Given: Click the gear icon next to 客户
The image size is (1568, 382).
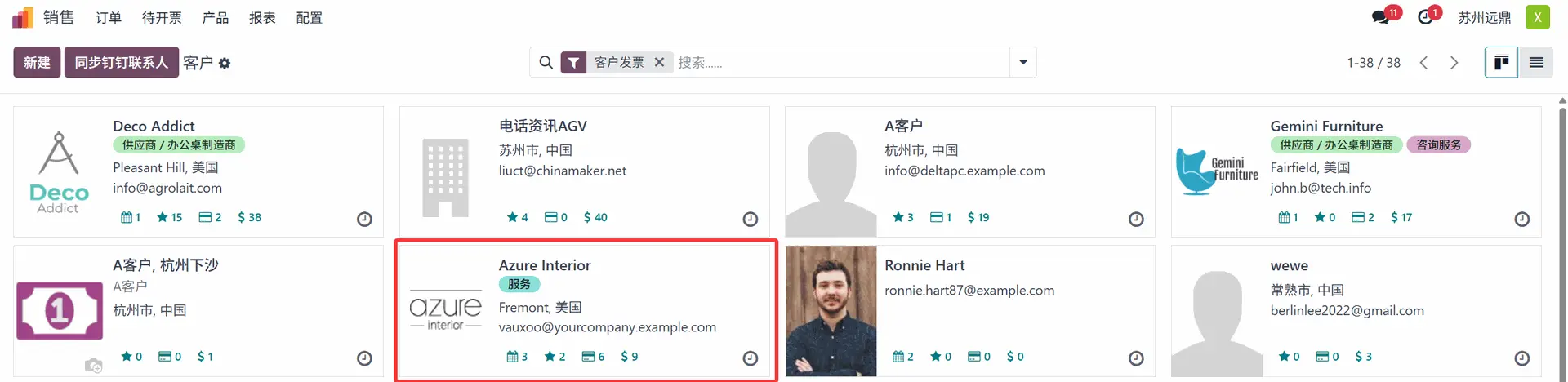Looking at the screenshot, I should [x=225, y=64].
